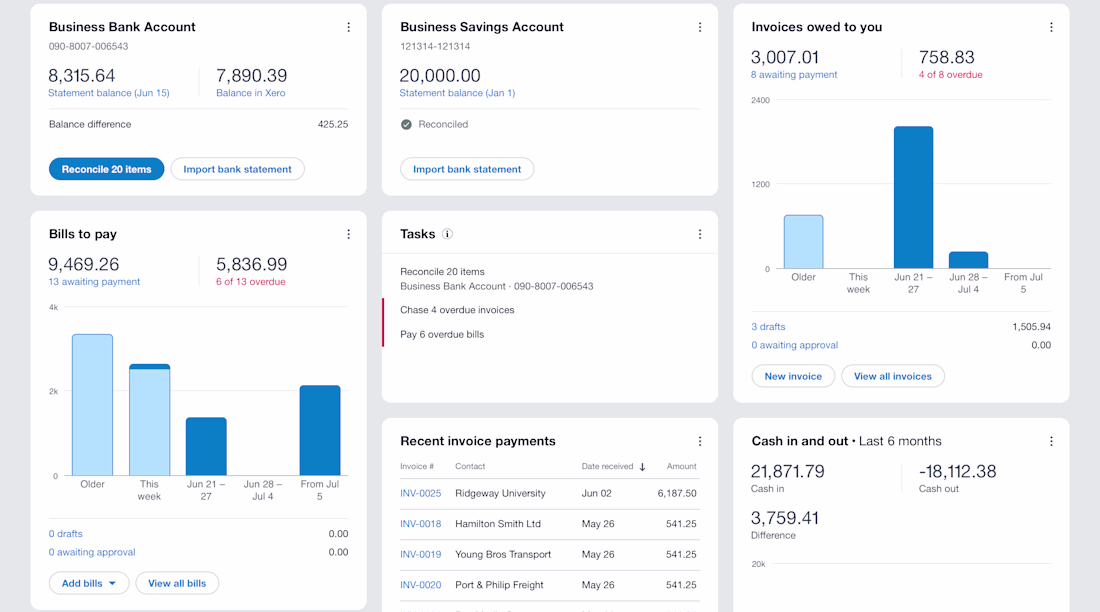This screenshot has width=1100, height=612.
Task: Open Tasks widget options menu
Action: (700, 234)
